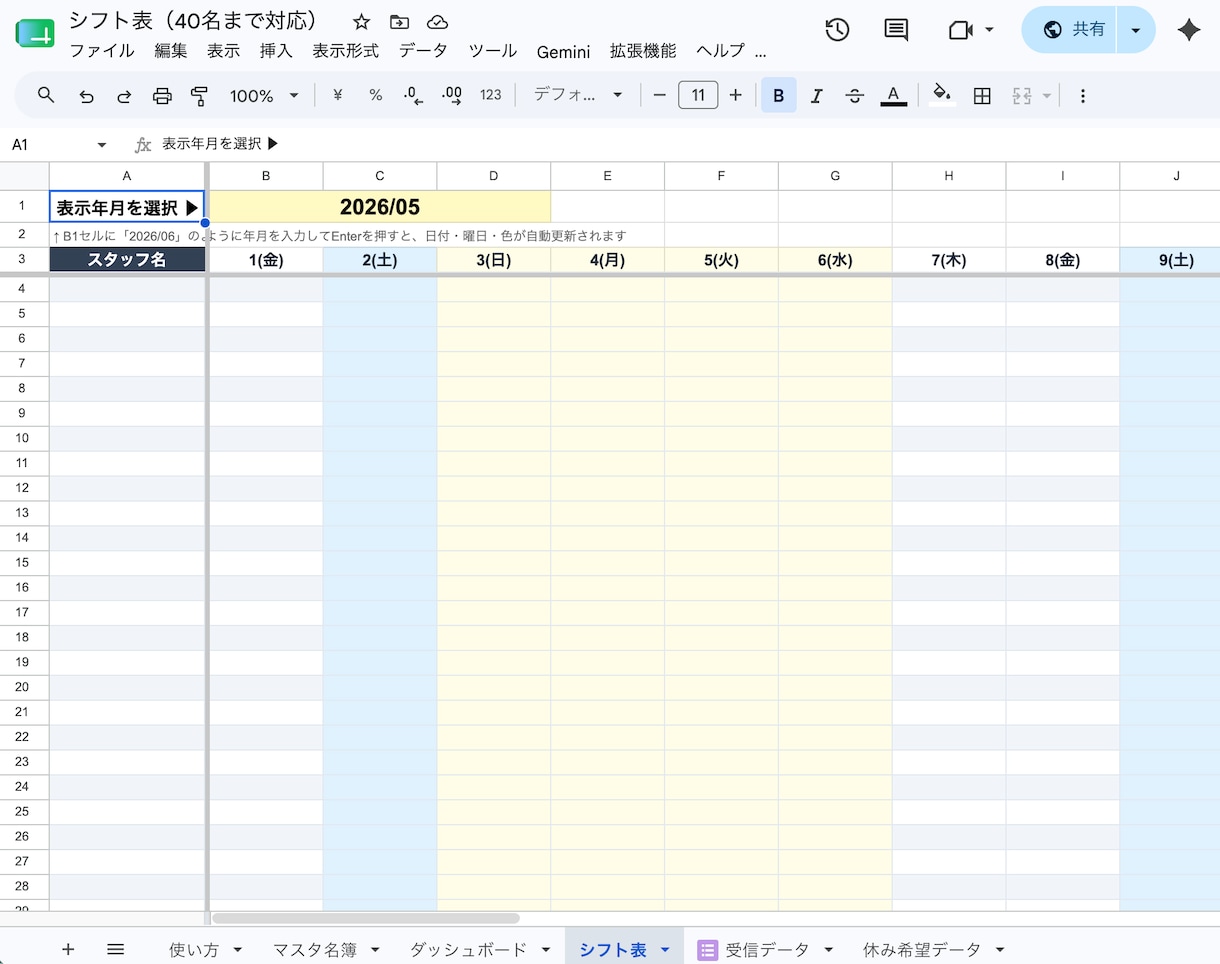Image resolution: width=1220 pixels, height=964 pixels.
Task: Open the データ menu
Action: [423, 51]
